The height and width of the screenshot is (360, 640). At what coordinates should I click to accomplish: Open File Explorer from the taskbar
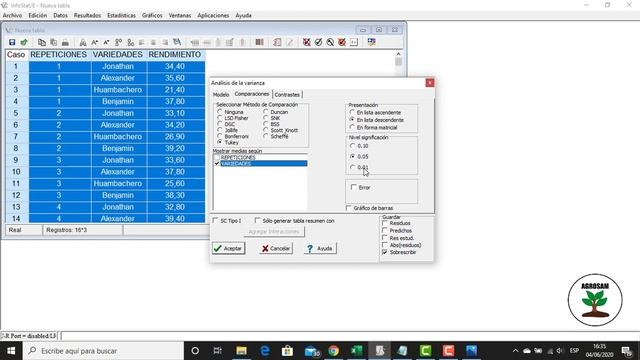[241, 351]
